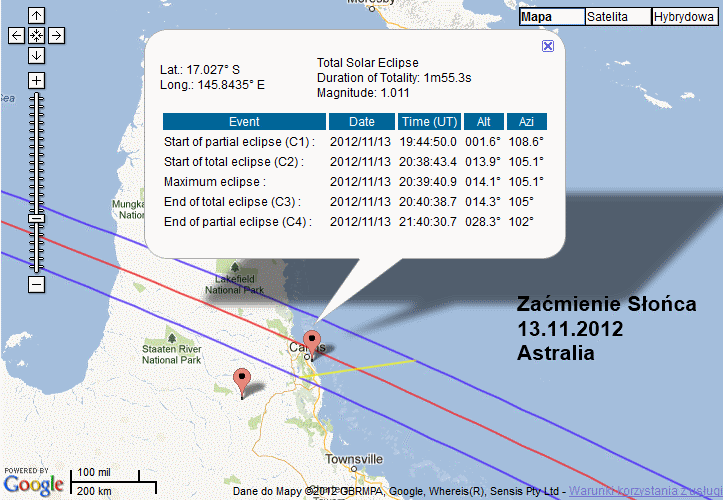Switch to the Mapa map view
Viewport: 723px width, 500px height.
551,17
